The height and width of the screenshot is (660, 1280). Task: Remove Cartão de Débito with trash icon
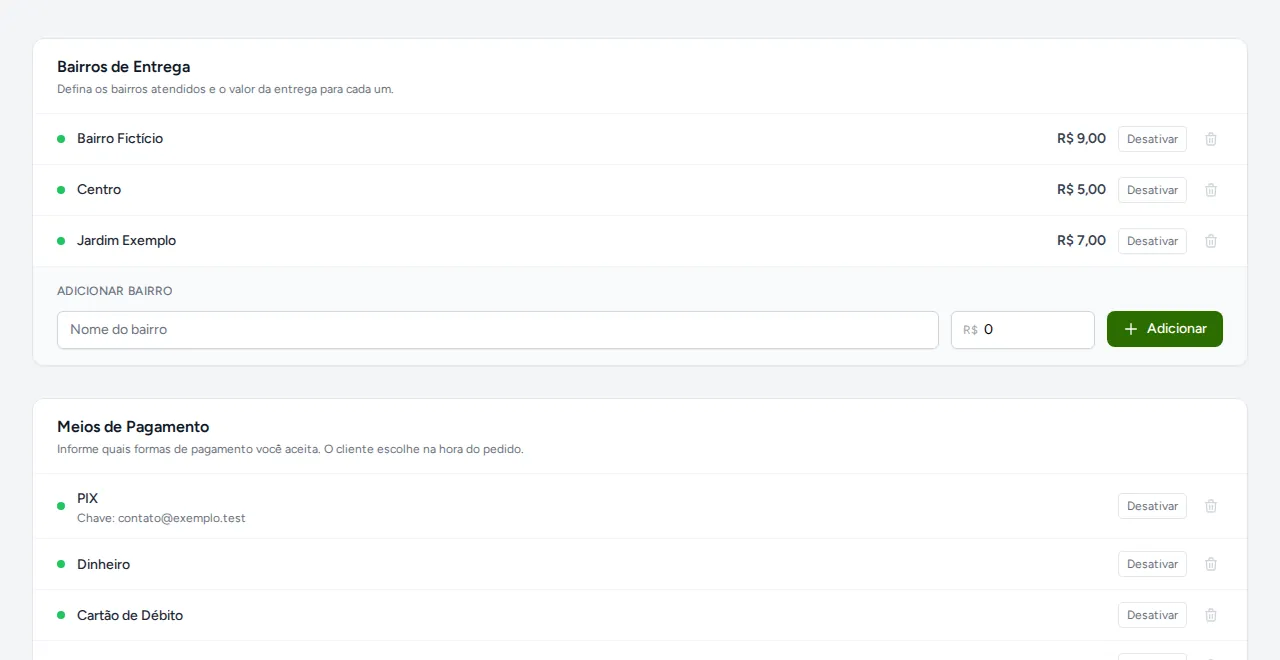pos(1211,615)
